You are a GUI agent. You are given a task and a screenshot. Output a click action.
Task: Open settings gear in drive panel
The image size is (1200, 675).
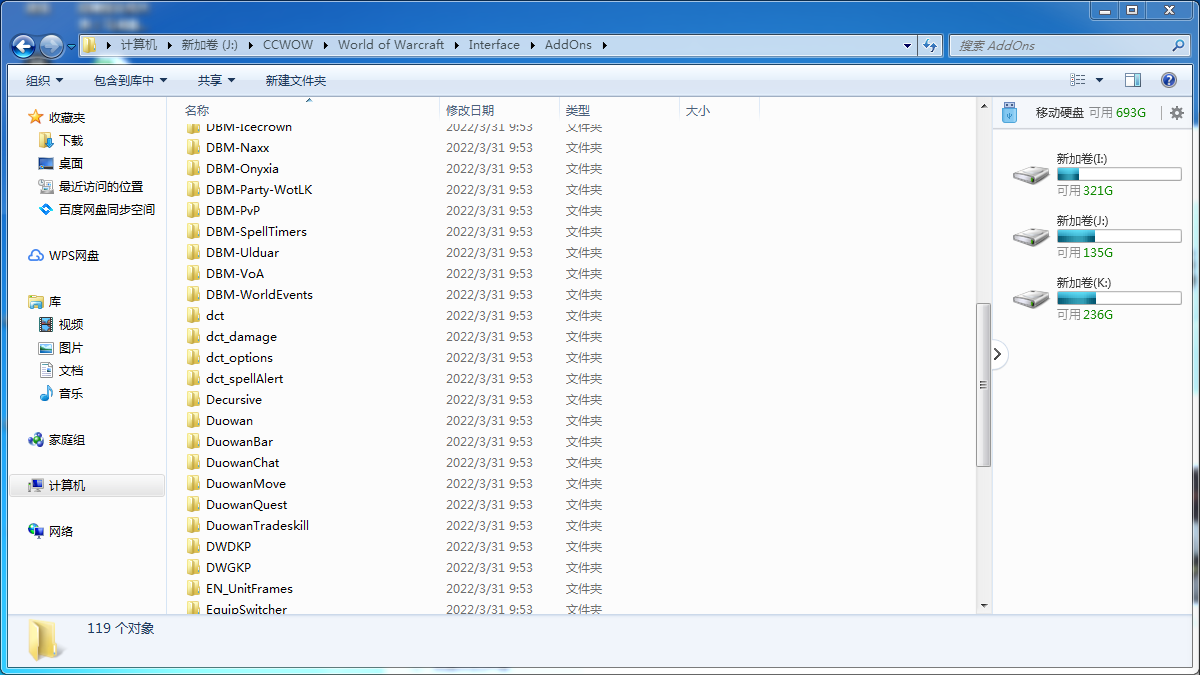point(1176,113)
